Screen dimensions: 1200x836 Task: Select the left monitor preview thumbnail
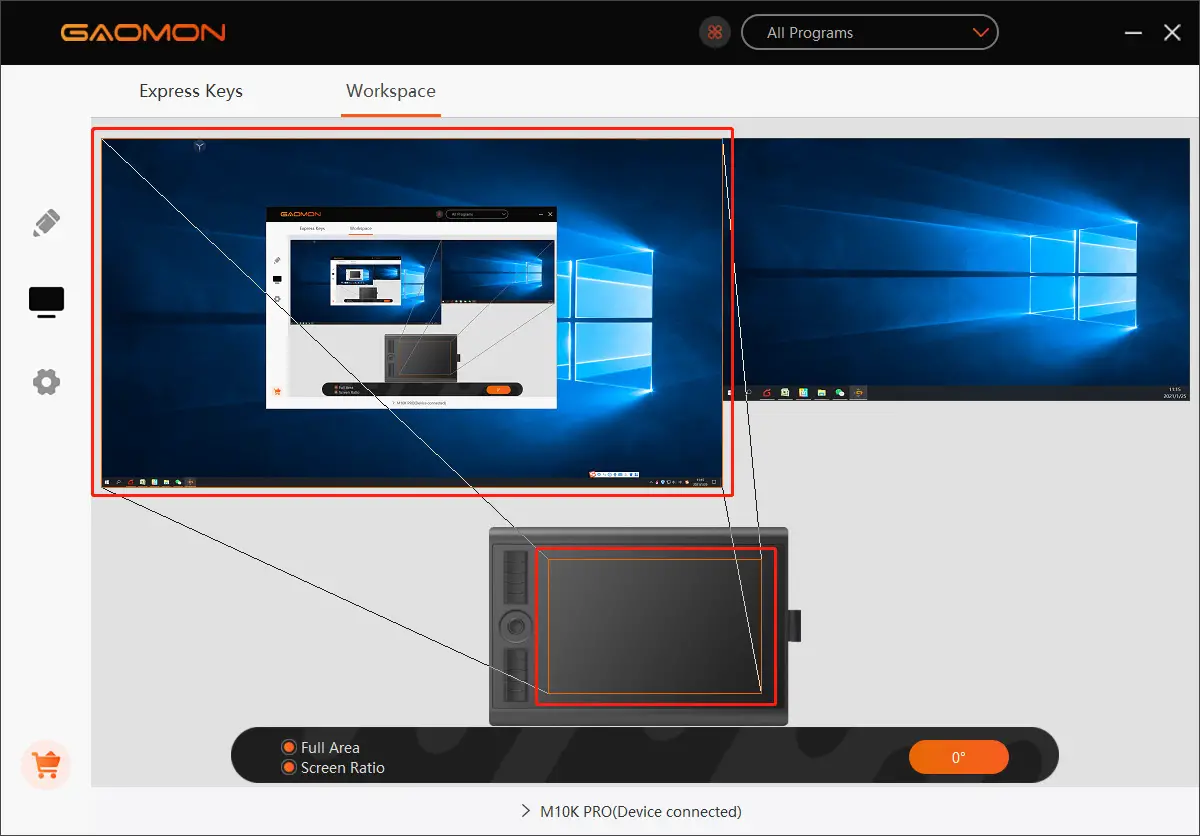pos(412,312)
